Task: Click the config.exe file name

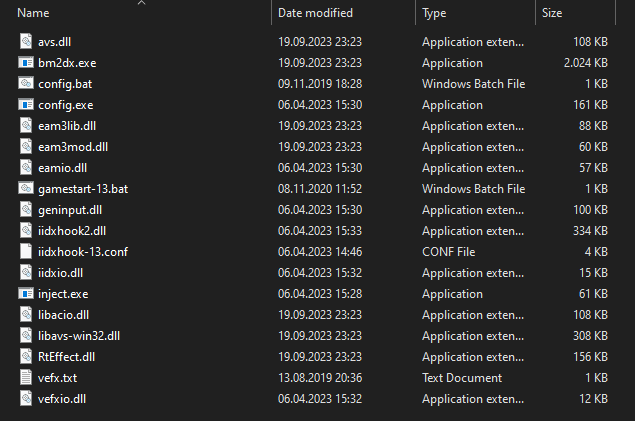Action: (x=66, y=105)
